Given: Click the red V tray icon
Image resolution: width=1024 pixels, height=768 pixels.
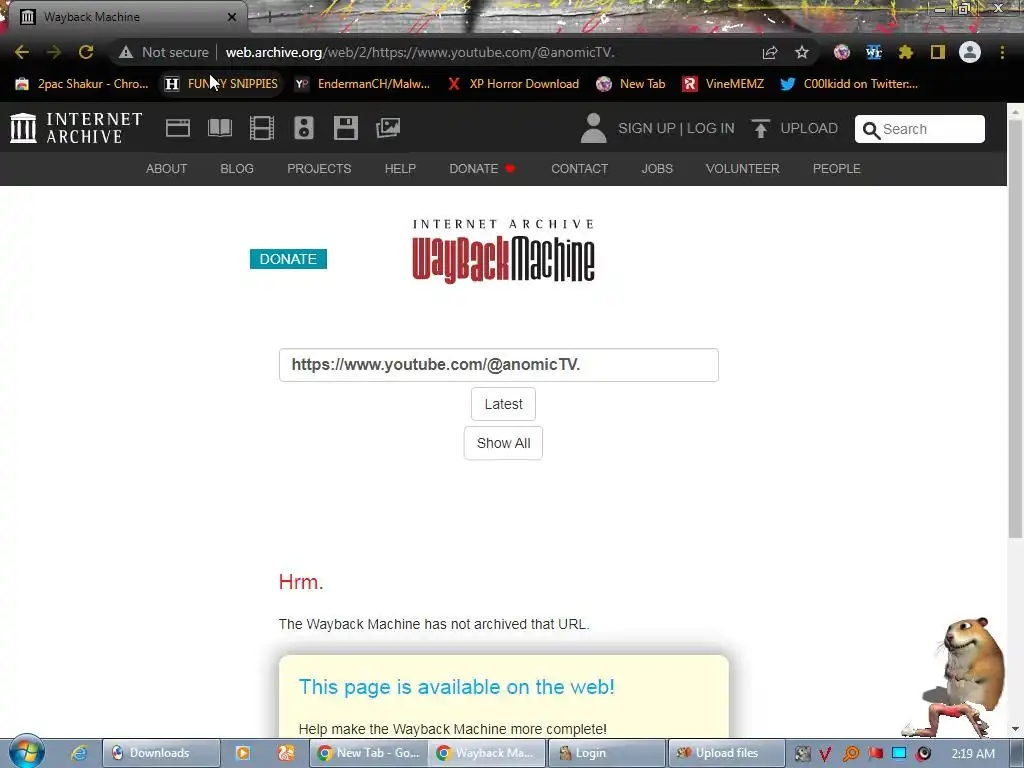Looking at the screenshot, I should 825,754.
